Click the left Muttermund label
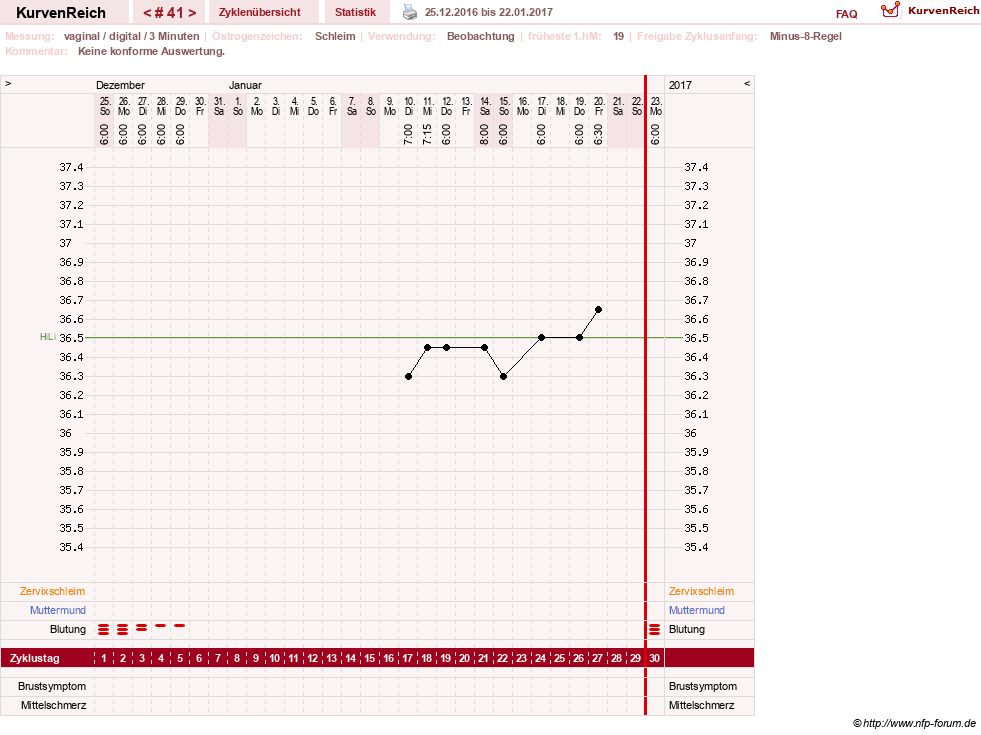Screen dimensions: 981x735 click(58, 610)
